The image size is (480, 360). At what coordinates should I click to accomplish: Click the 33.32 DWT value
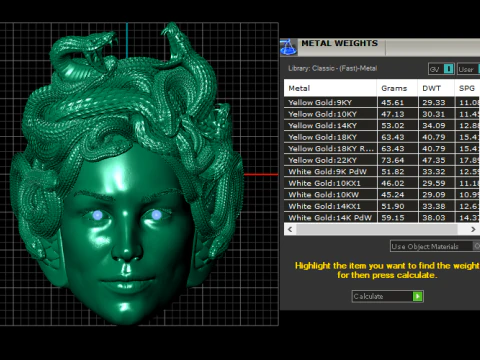click(434, 172)
